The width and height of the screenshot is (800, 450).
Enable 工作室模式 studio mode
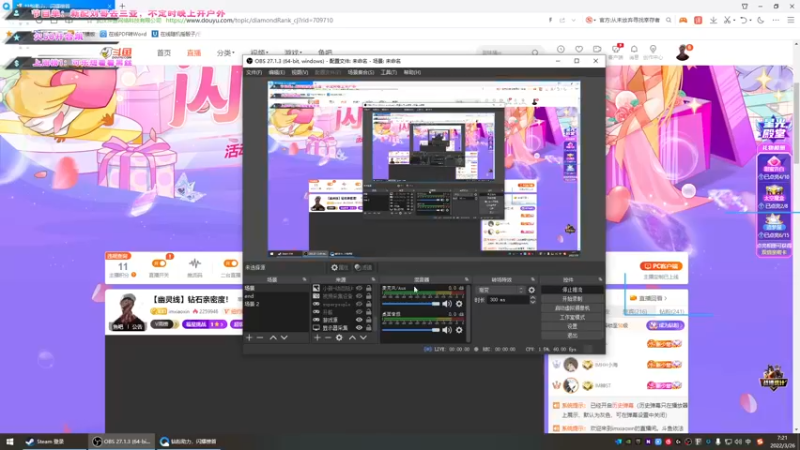pos(572,317)
